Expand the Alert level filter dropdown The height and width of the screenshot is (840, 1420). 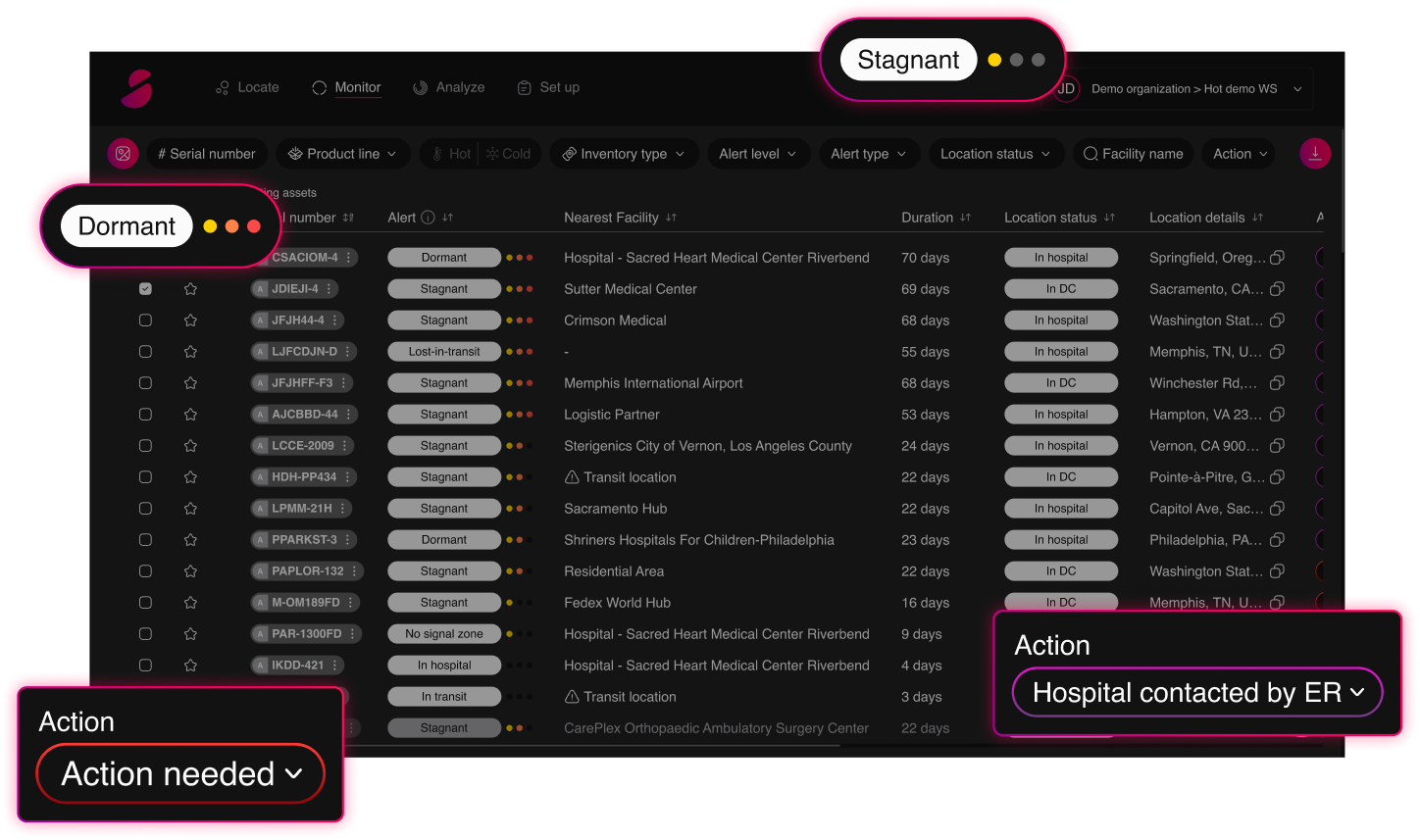[757, 154]
